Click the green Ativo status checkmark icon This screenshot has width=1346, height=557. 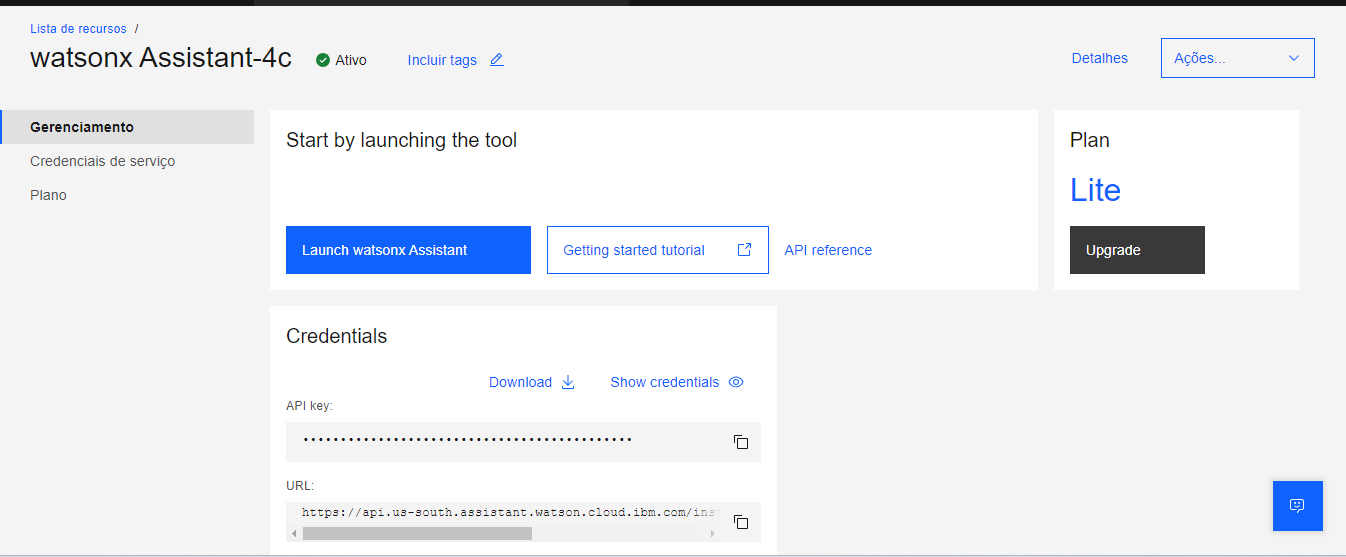point(323,60)
